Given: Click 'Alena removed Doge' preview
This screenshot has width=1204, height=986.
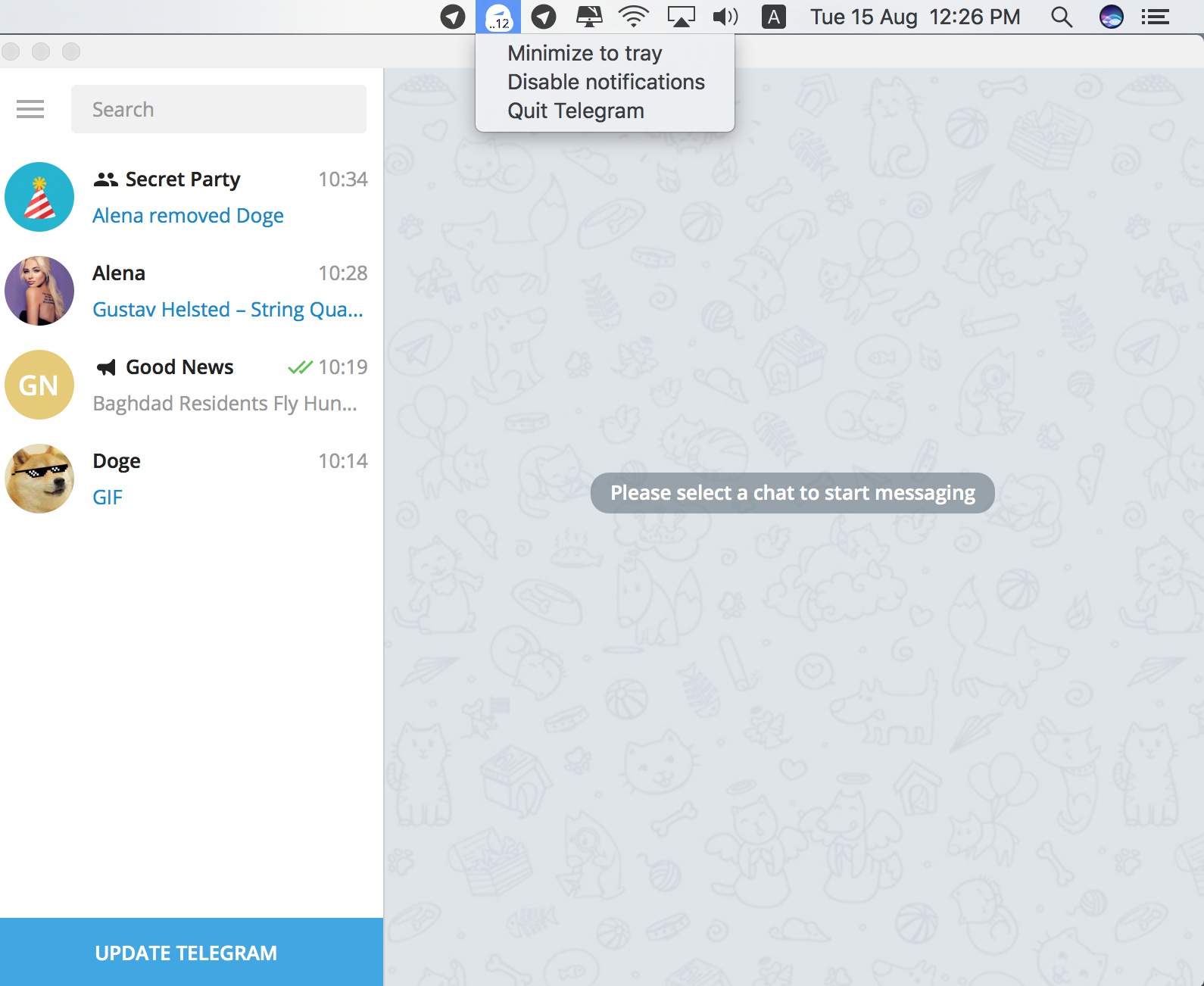Looking at the screenshot, I should (x=188, y=216).
